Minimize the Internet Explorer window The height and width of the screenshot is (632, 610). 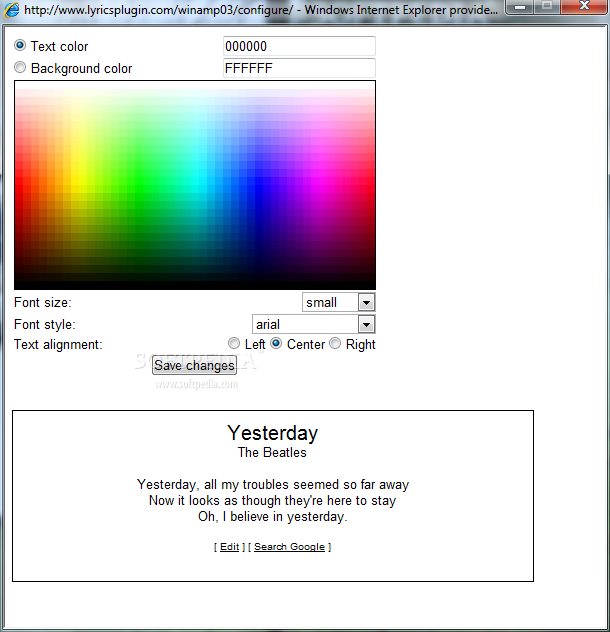[x=520, y=6]
